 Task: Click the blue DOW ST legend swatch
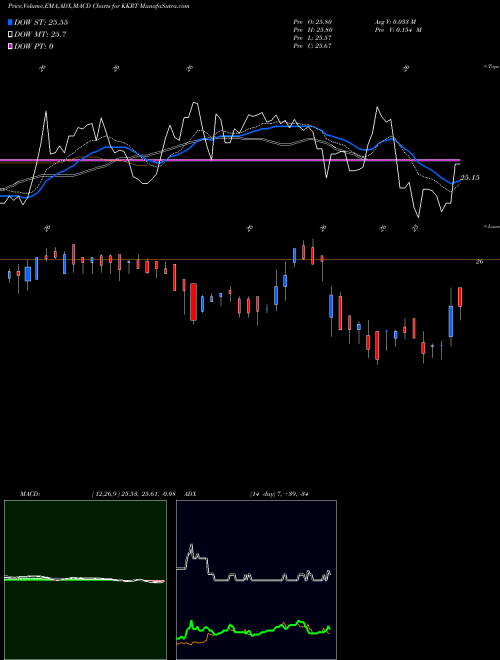pyautogui.click(x=10, y=22)
